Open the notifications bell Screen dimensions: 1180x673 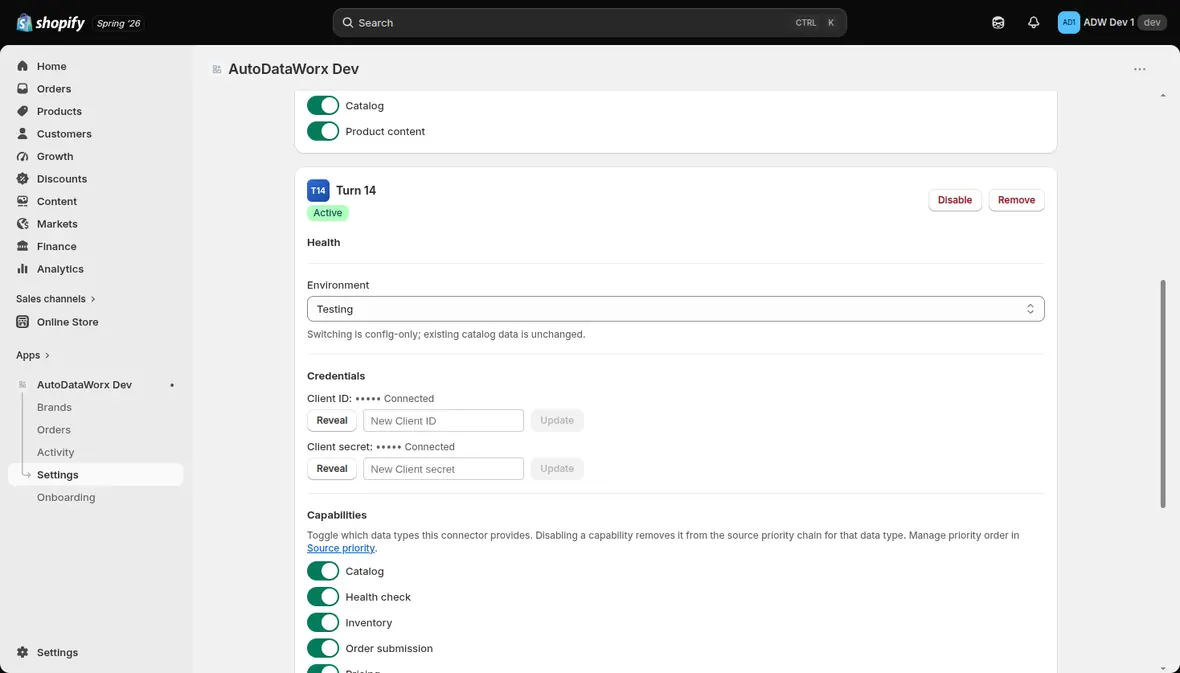pyautogui.click(x=1033, y=23)
